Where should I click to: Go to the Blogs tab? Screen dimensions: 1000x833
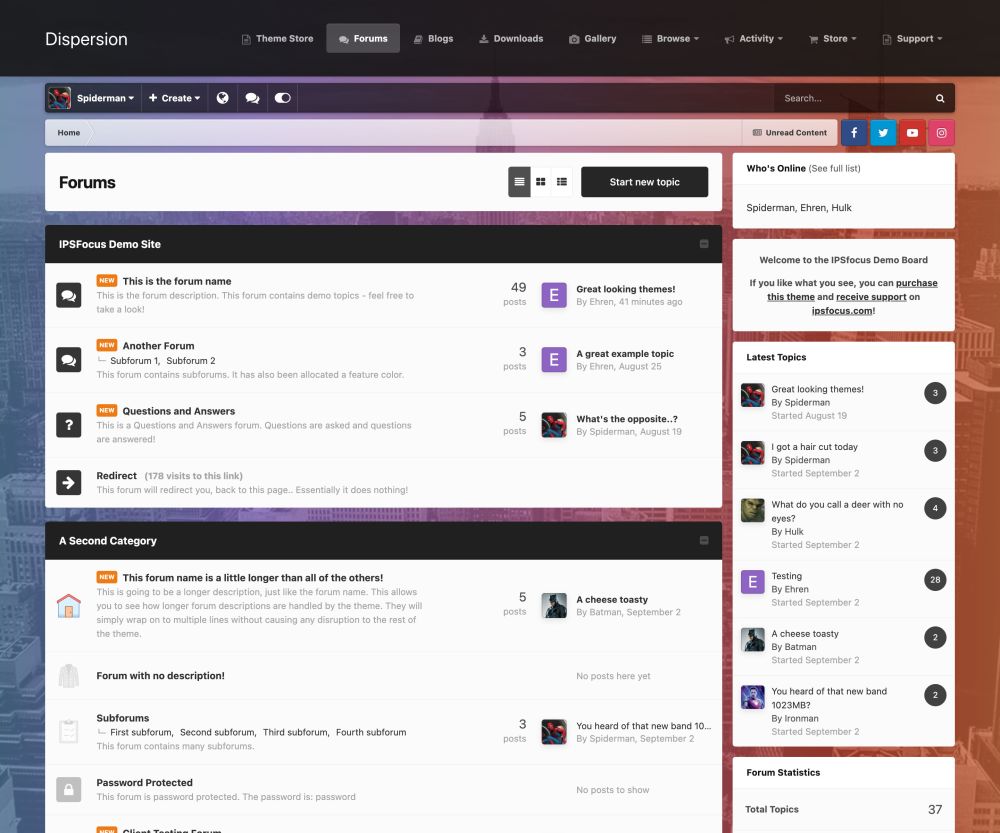tap(434, 38)
